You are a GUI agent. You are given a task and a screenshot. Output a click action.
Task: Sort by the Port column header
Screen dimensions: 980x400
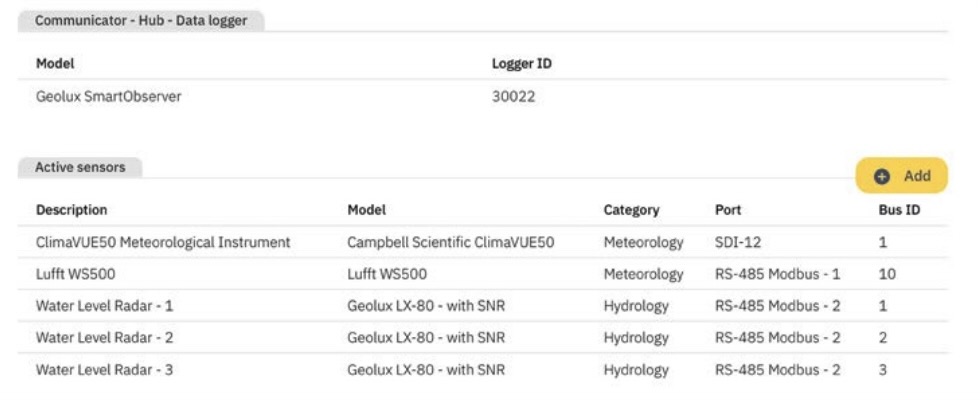tap(728, 210)
